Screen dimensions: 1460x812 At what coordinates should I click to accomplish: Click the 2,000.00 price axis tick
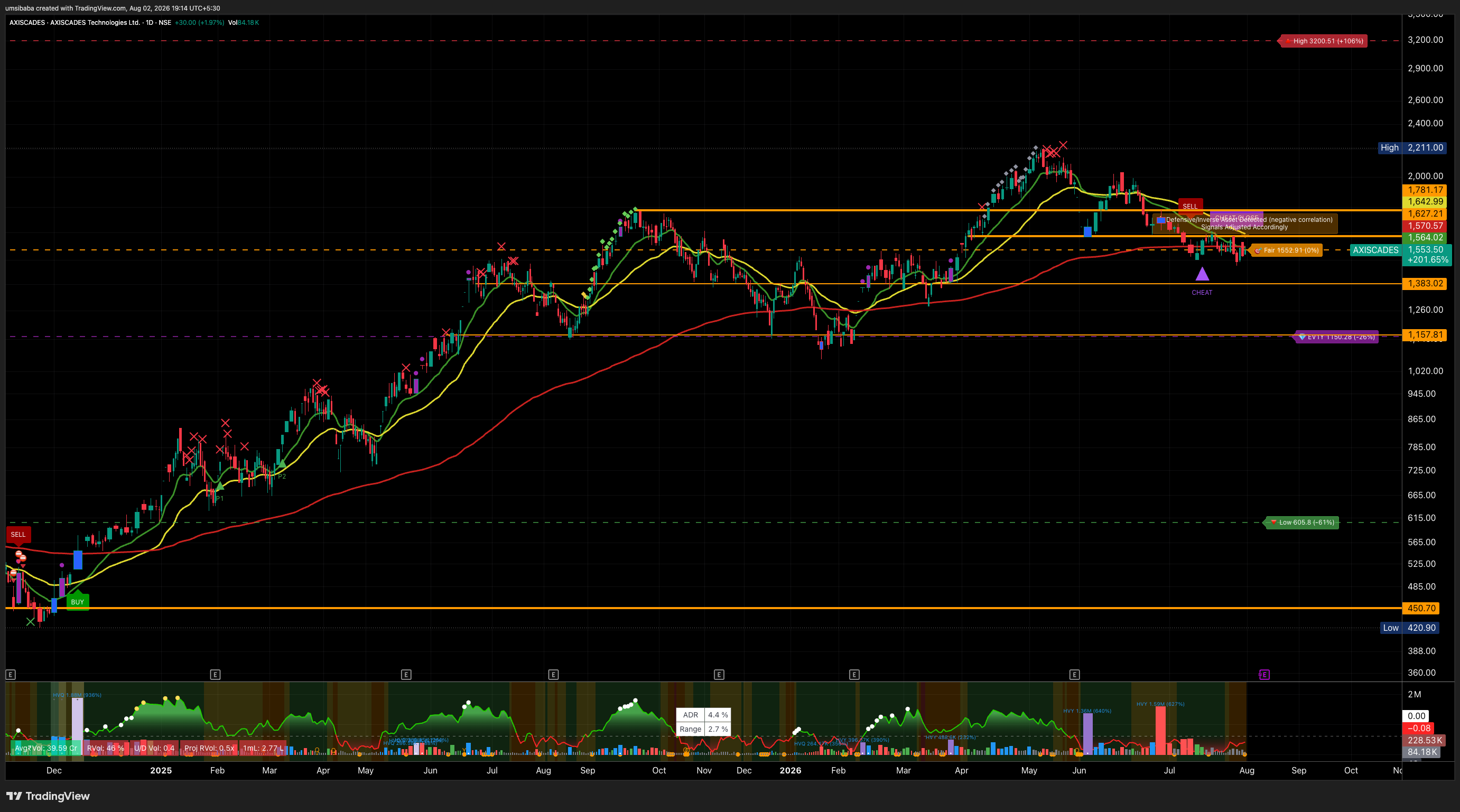(x=1426, y=176)
